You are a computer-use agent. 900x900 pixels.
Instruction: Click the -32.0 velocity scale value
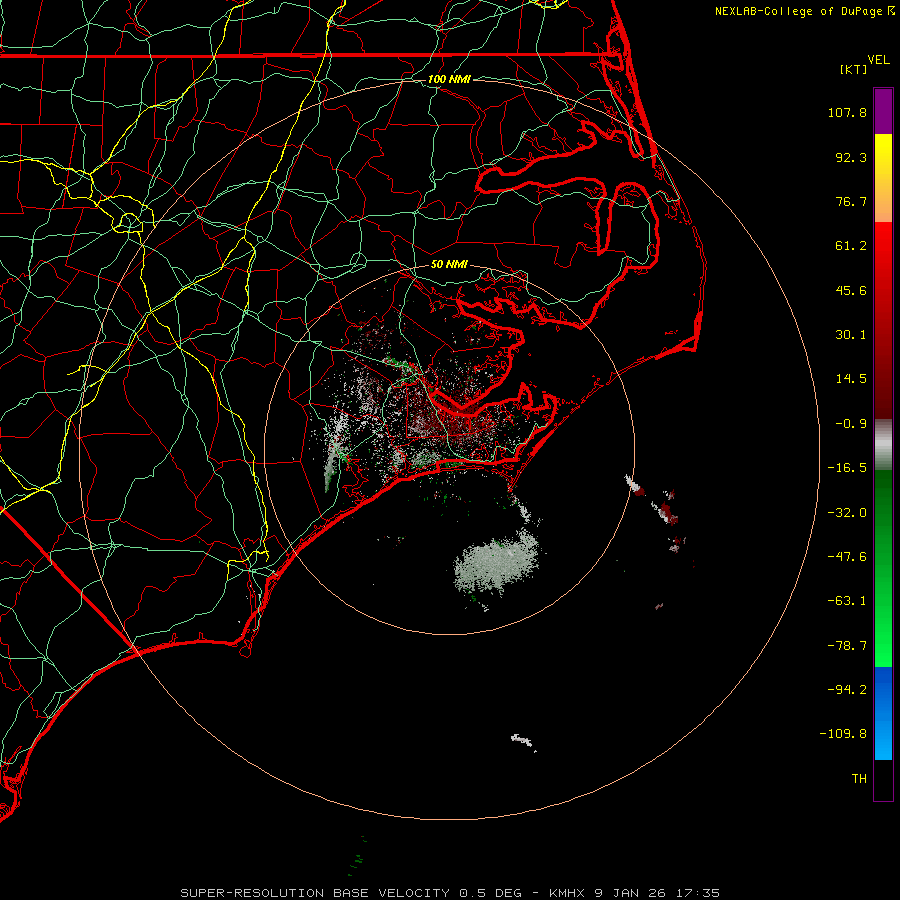847,513
